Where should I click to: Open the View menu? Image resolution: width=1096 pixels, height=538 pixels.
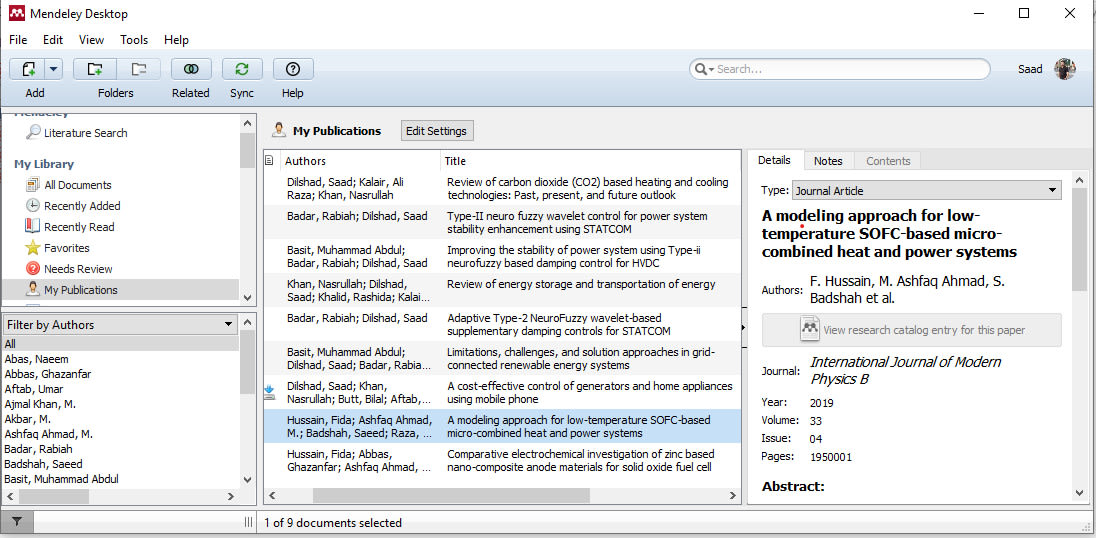(x=92, y=40)
